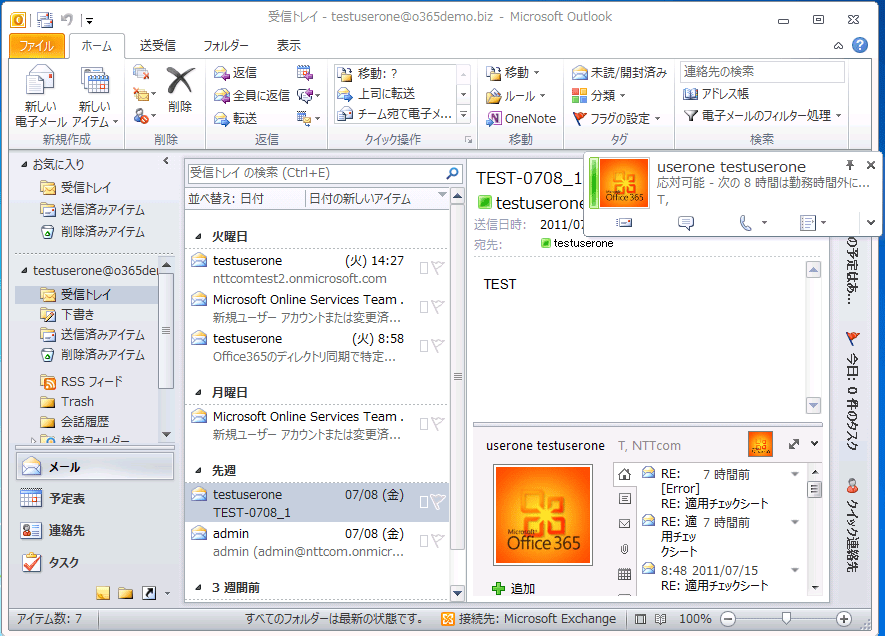This screenshot has width=885, height=636.
Task: Open the フラグの設定 dropdown
Action: 616,119
